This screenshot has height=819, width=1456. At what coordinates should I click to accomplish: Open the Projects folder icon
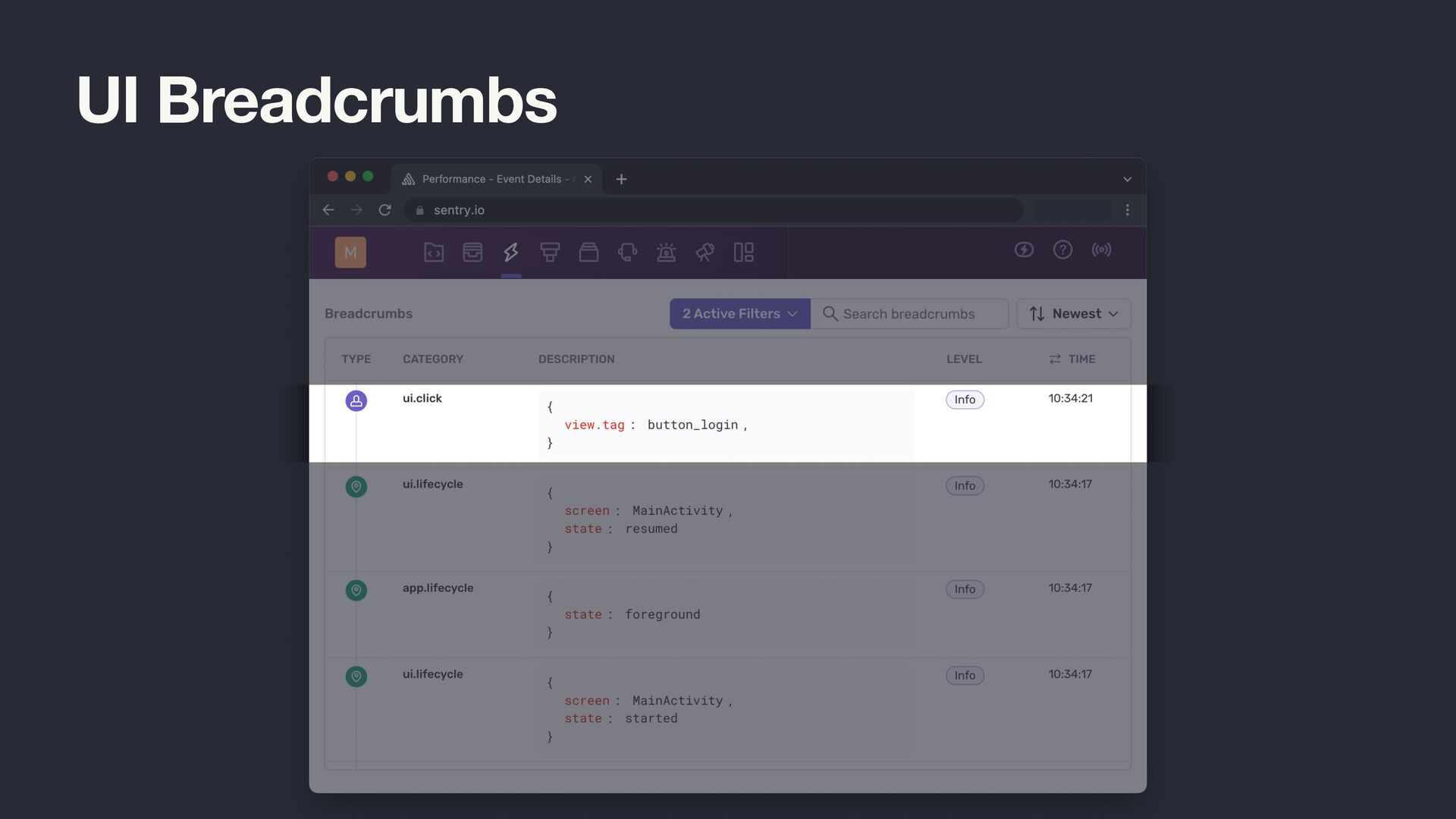coord(434,252)
